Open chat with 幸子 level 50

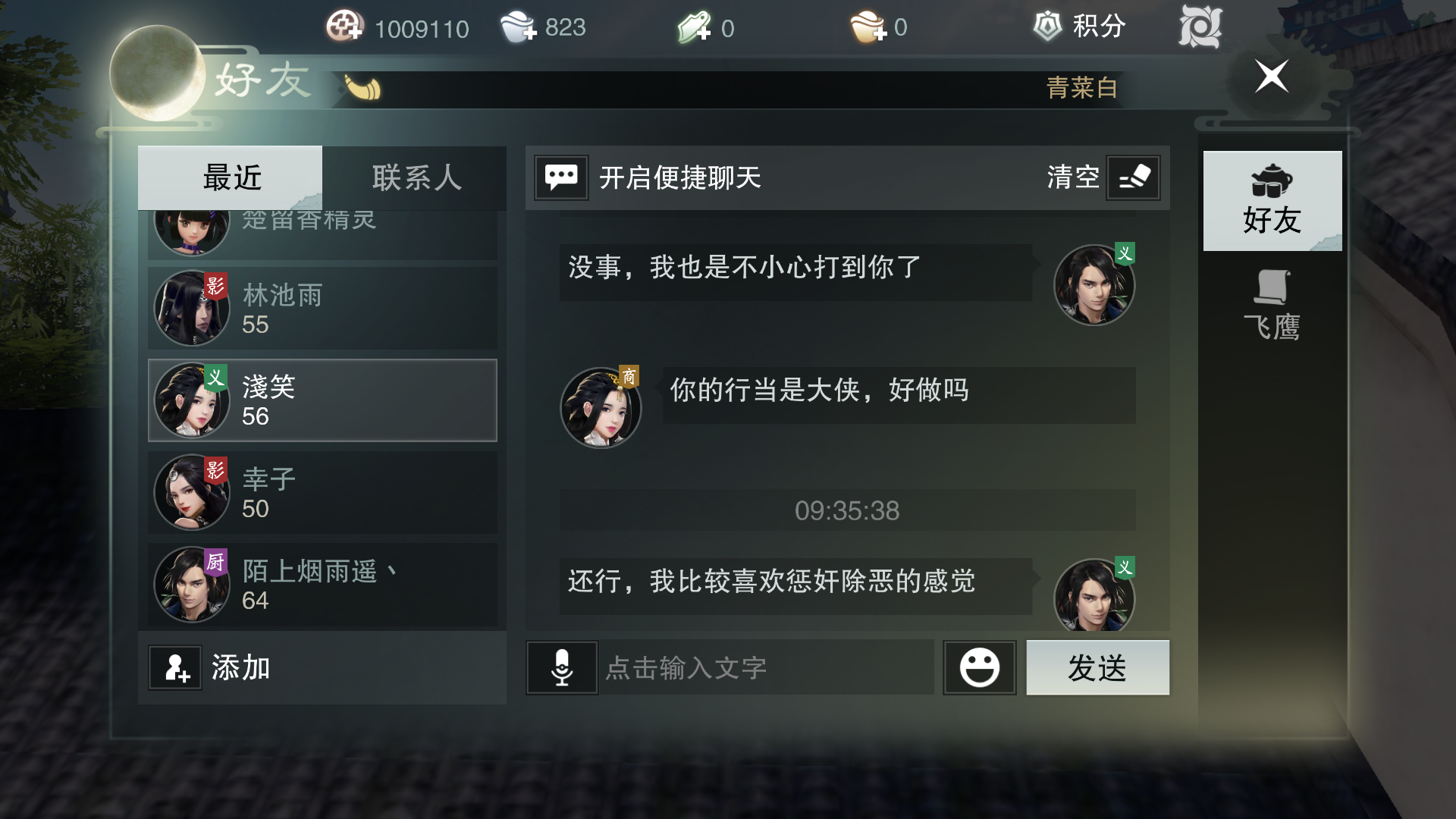click(x=322, y=492)
